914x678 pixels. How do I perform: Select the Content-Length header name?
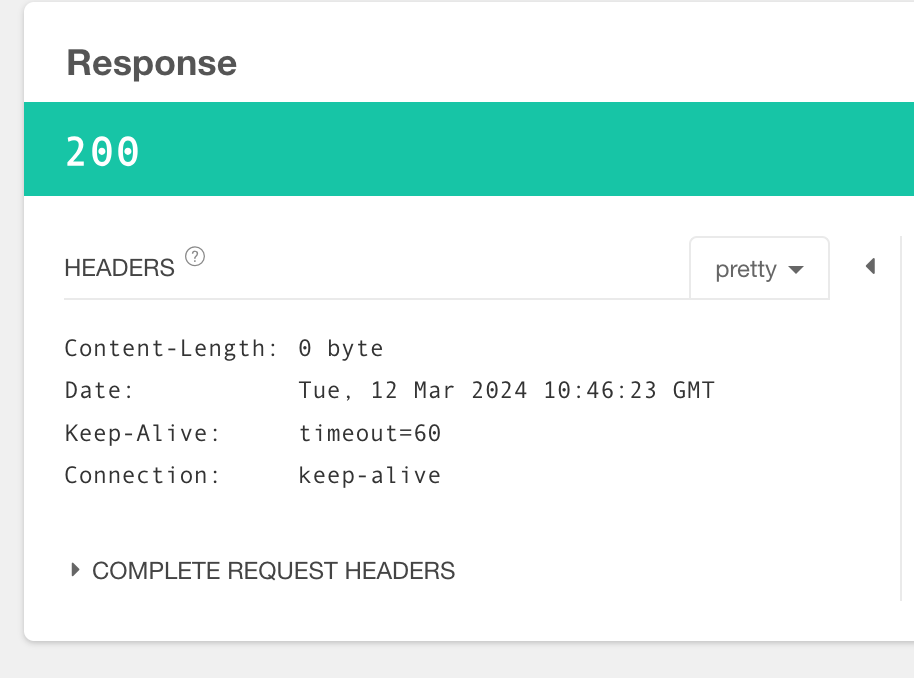pos(170,348)
